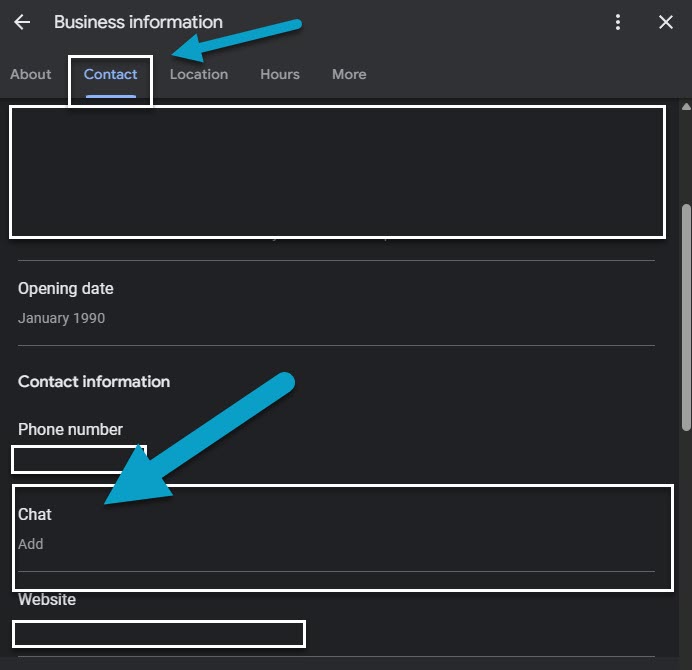Edit the Website field

pyautogui.click(x=159, y=634)
